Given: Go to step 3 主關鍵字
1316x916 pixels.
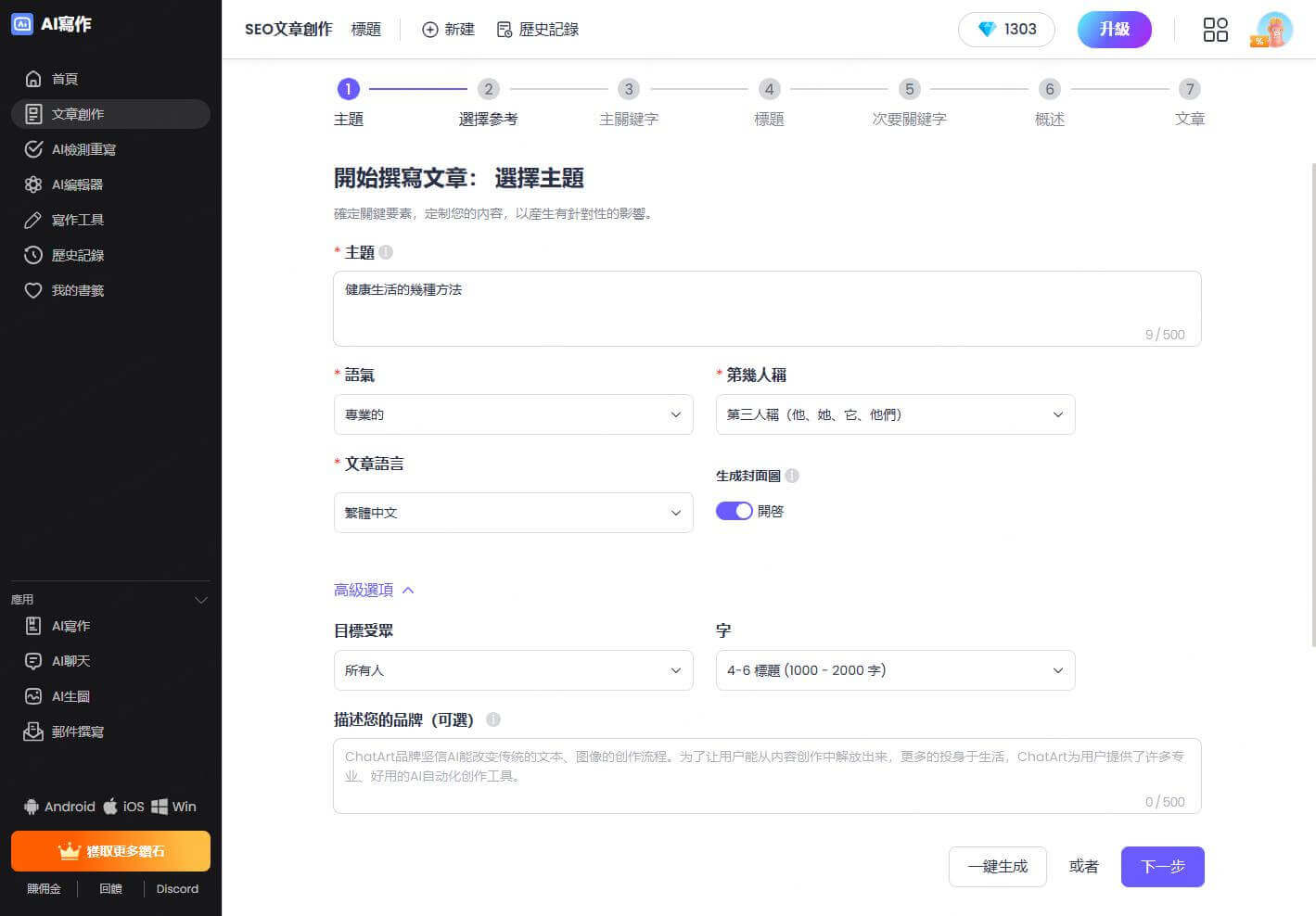Looking at the screenshot, I should pos(629,101).
